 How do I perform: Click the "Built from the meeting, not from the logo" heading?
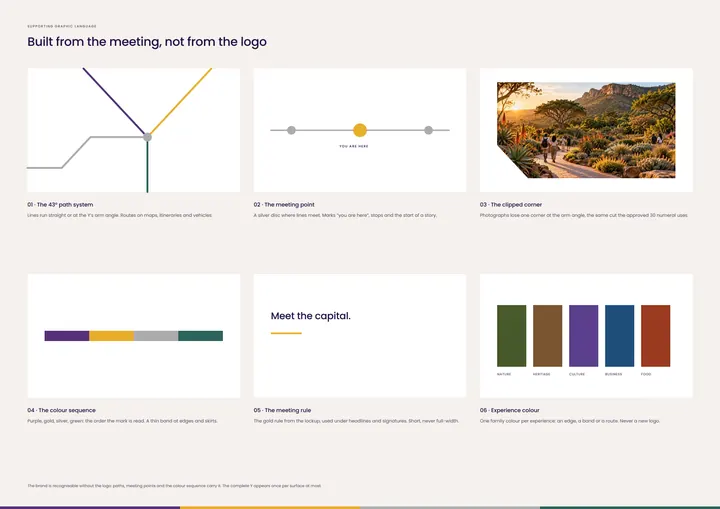tap(147, 42)
